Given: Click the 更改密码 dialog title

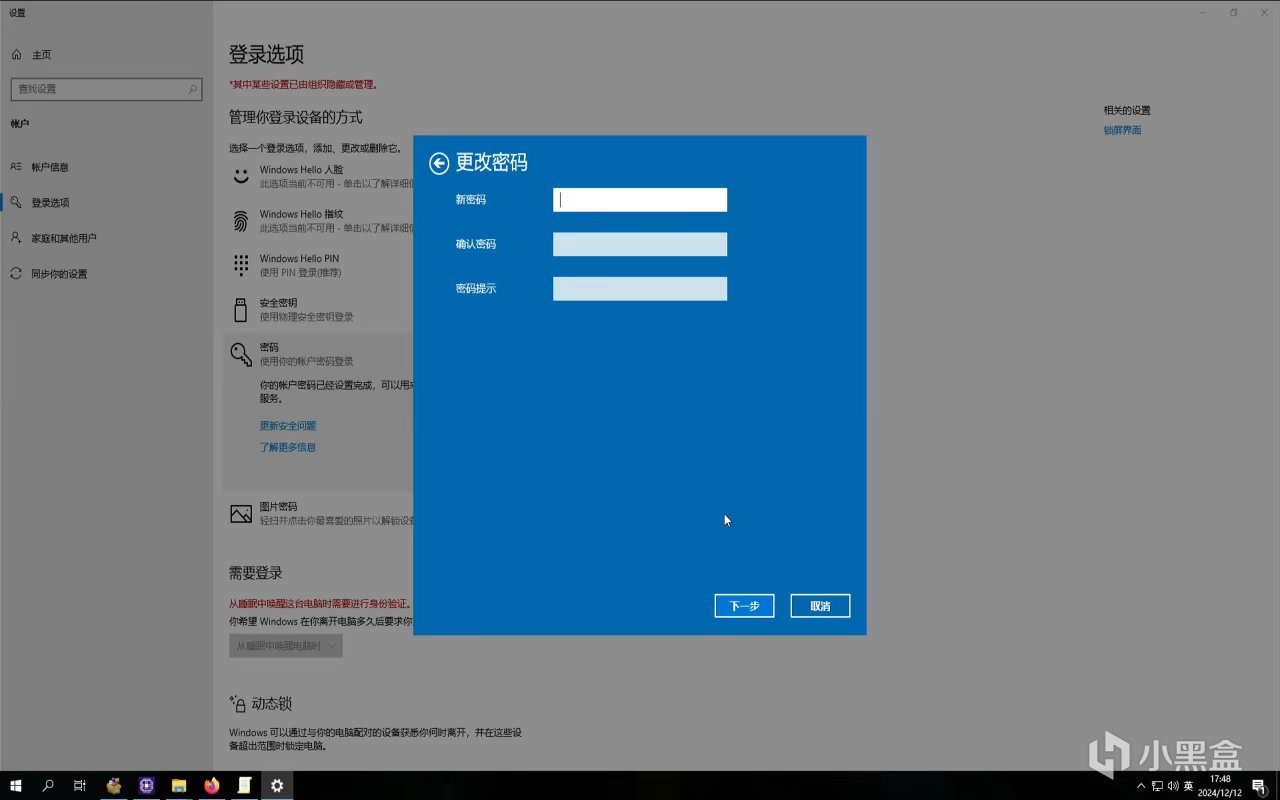Looking at the screenshot, I should [x=492, y=163].
